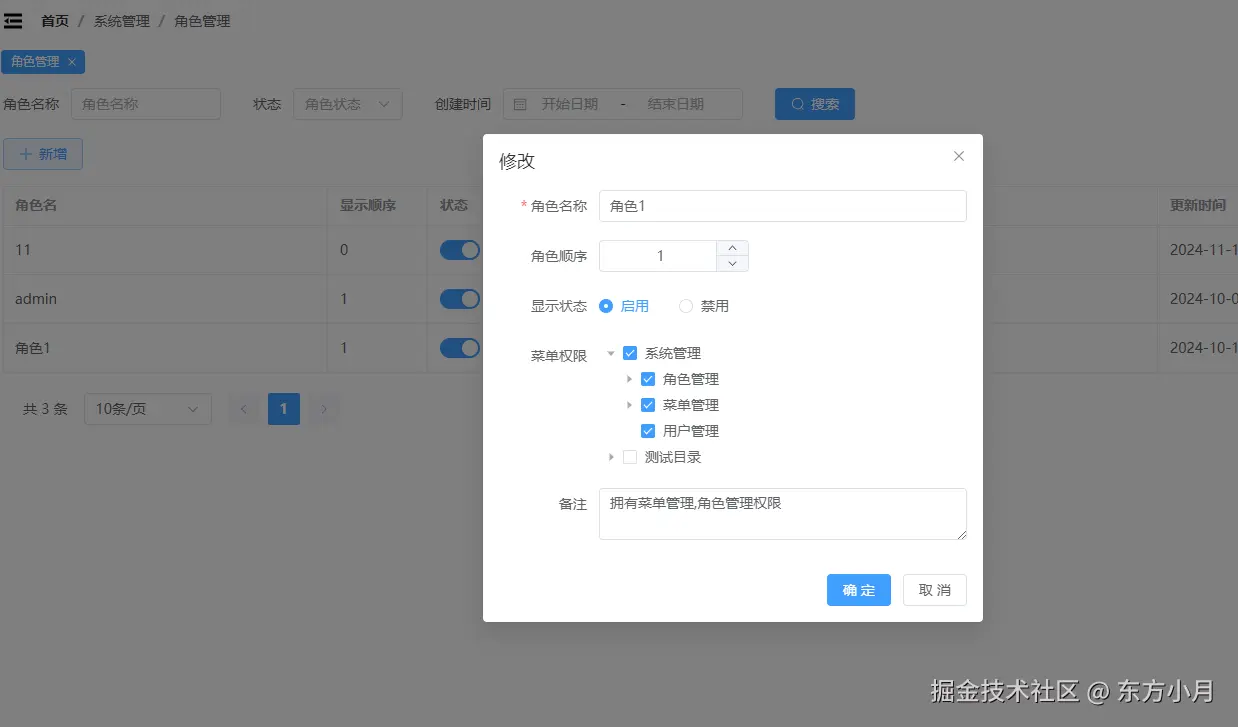Confirm with the 确定 button
This screenshot has height=727, width=1238.
(x=859, y=590)
